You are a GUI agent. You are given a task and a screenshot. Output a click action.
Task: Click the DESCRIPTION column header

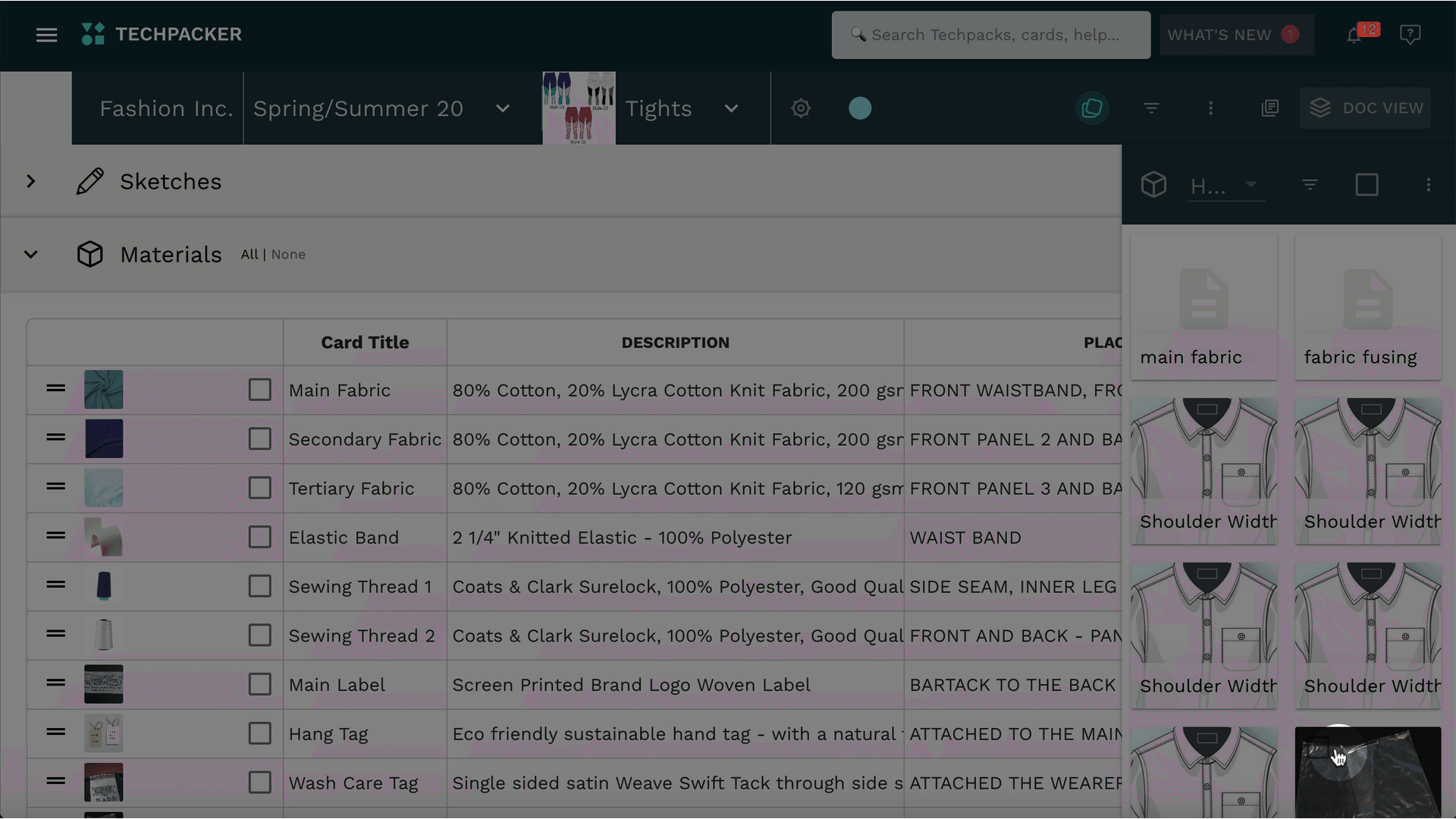pos(675,343)
